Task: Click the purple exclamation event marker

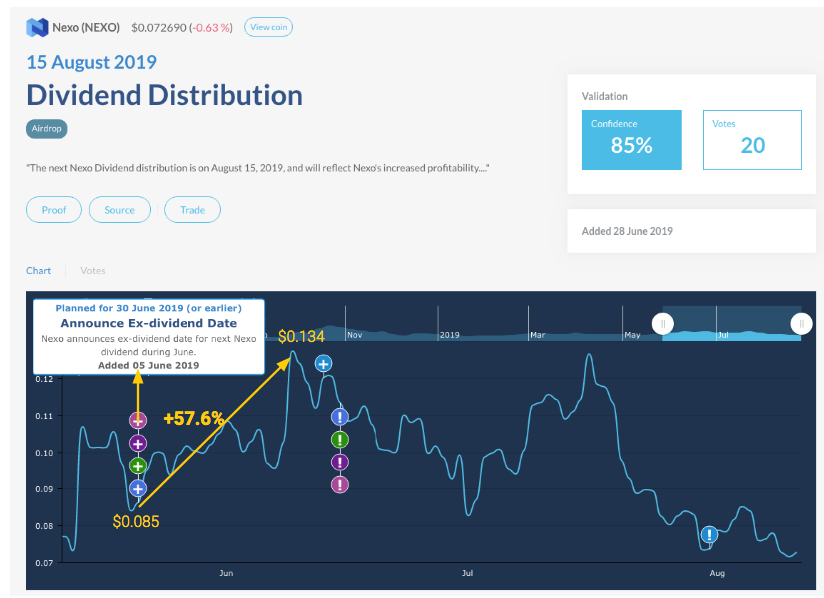Action: [340, 462]
